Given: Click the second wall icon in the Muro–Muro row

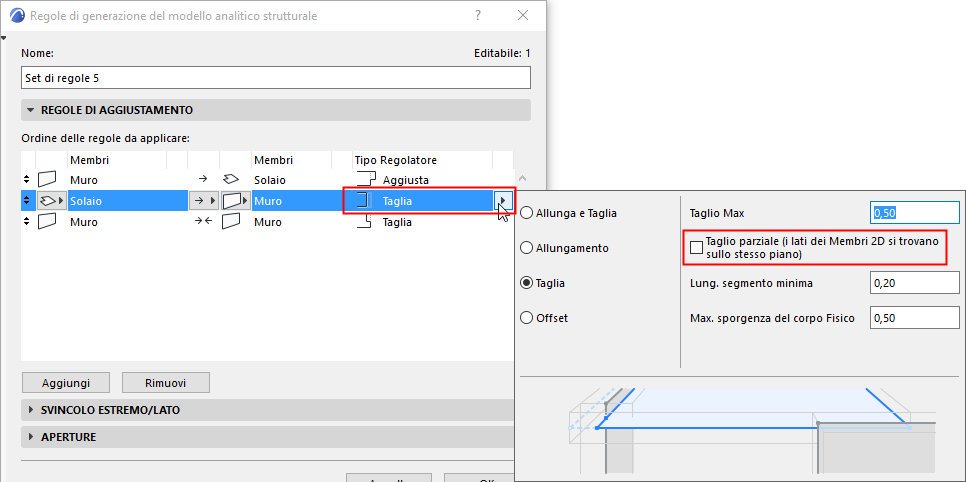Looking at the screenshot, I should click(231, 222).
